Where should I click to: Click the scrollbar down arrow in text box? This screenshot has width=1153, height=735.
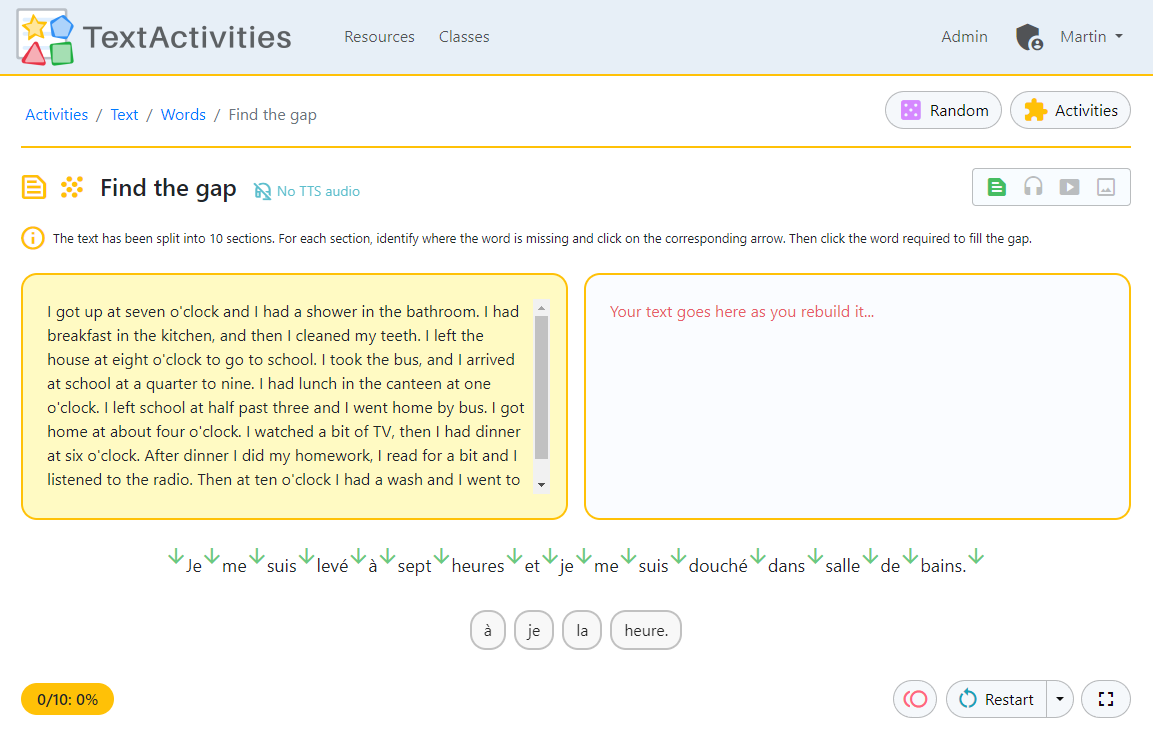click(541, 484)
